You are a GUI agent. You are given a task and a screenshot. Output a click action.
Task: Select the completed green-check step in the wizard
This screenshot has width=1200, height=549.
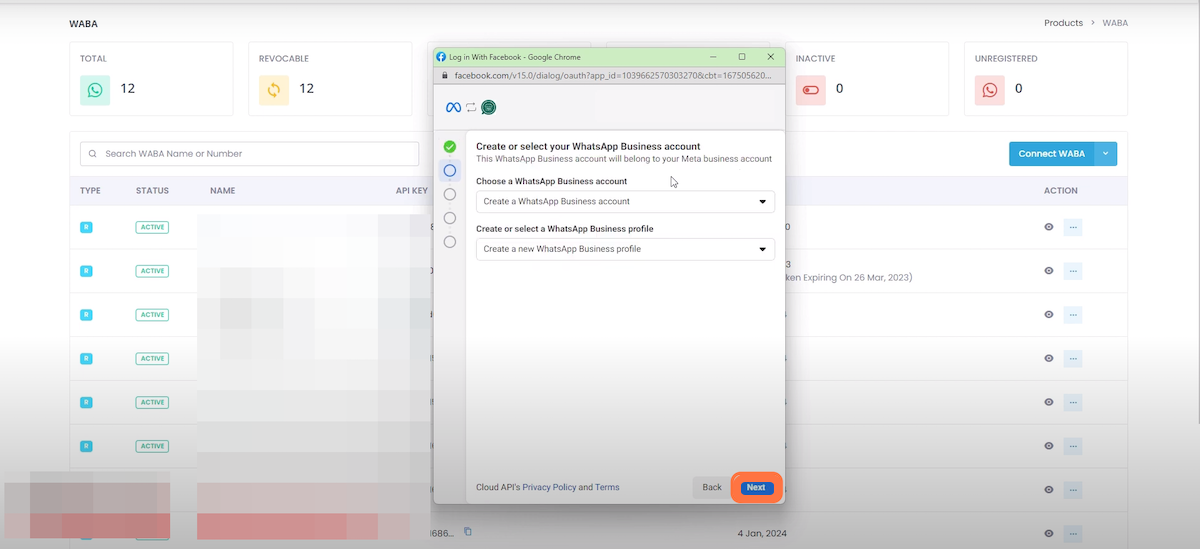450,147
